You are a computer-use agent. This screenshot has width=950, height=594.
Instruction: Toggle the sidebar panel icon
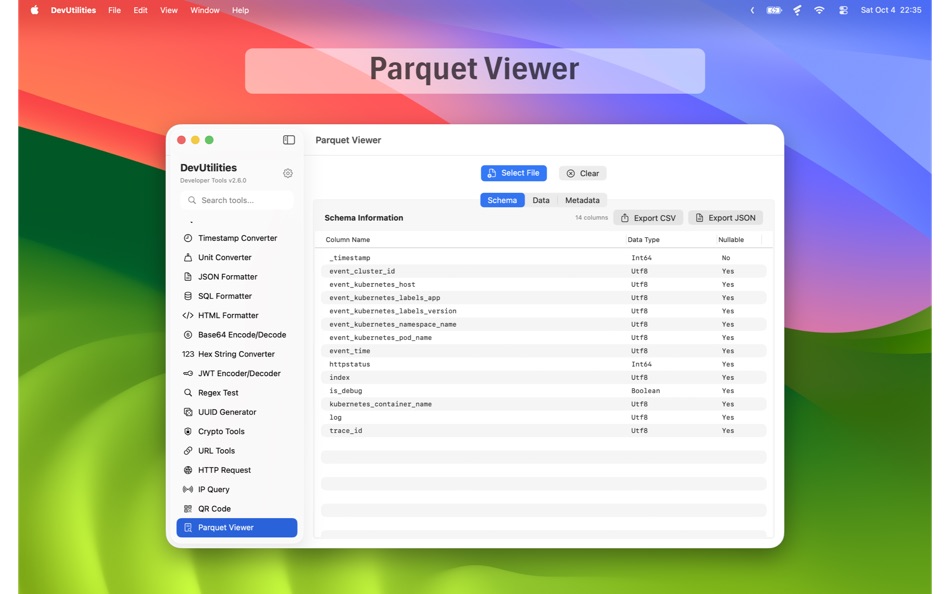coord(289,139)
